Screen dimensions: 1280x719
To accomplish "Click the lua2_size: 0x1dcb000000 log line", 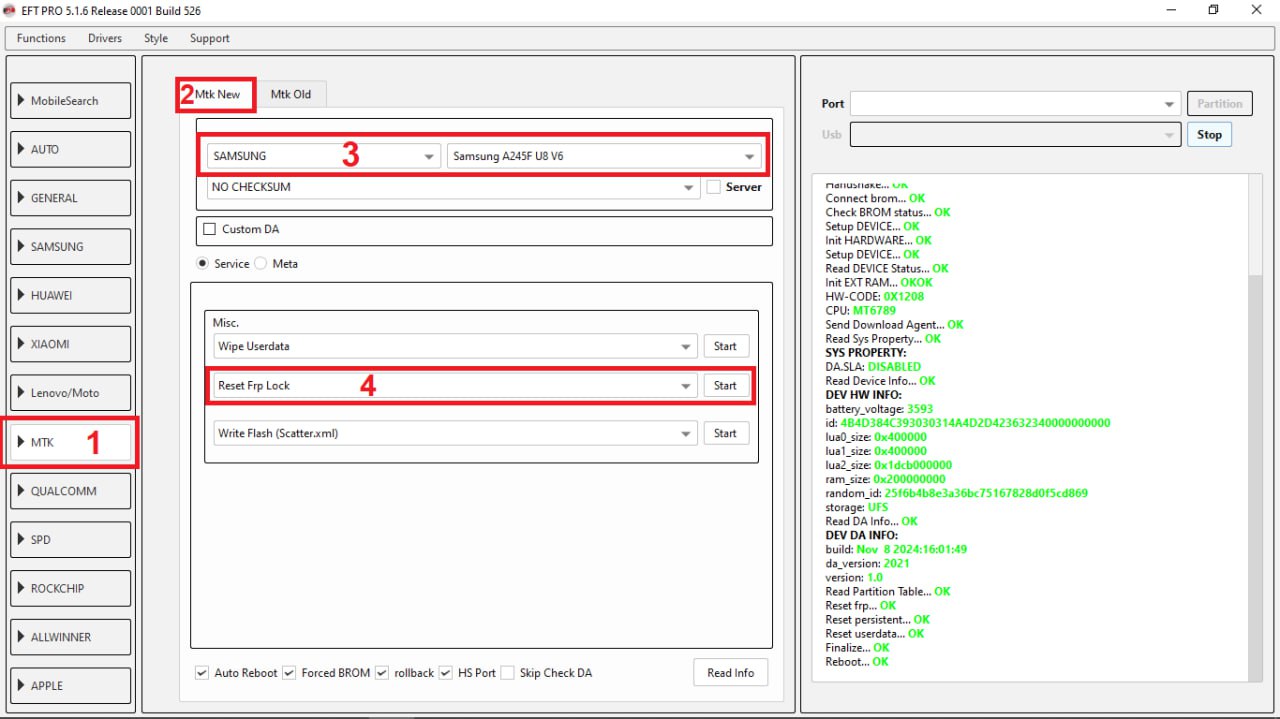I will coord(889,465).
